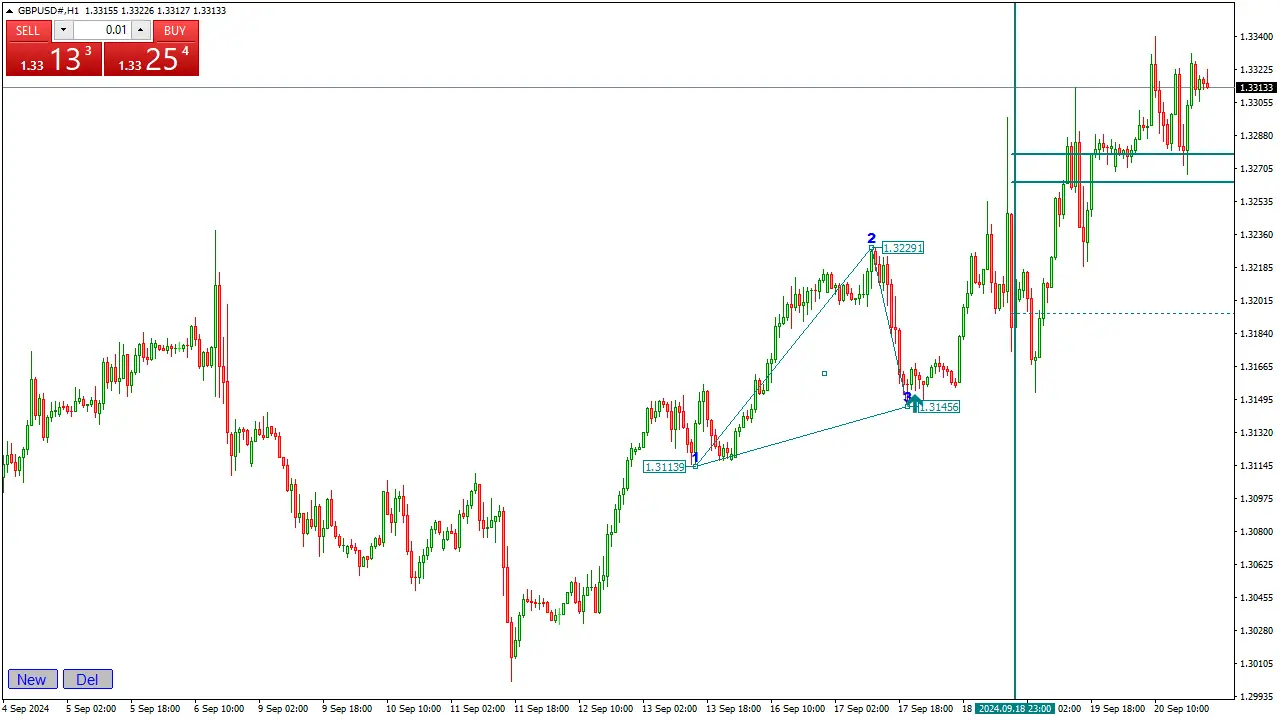Click the BUY button on the trading panel

tap(174, 30)
